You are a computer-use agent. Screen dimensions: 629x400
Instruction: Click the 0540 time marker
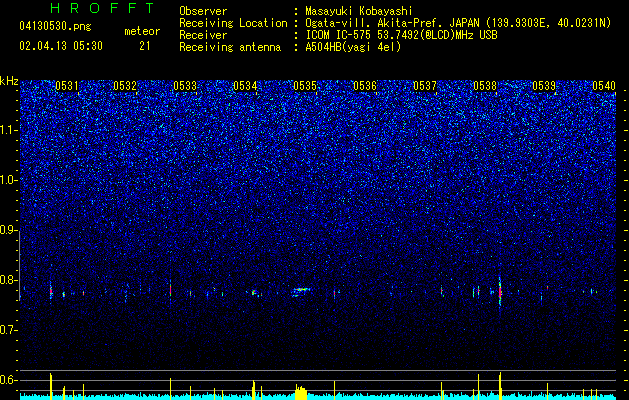pos(604,86)
